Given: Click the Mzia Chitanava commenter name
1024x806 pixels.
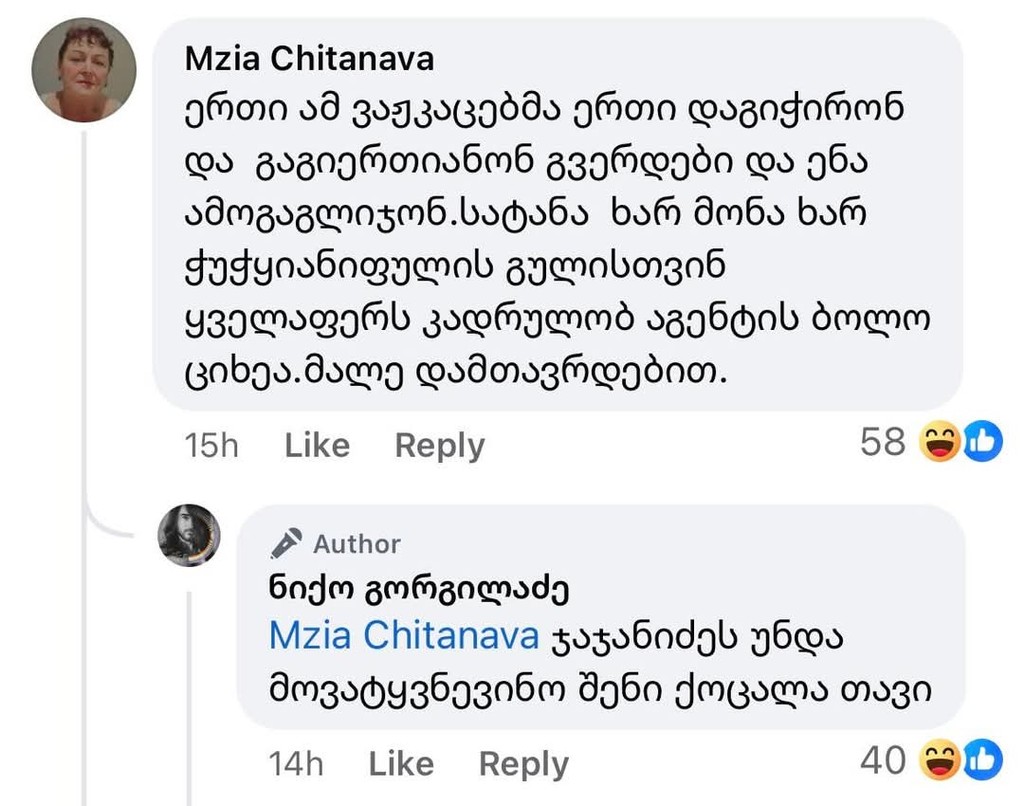Looking at the screenshot, I should click(x=309, y=59).
